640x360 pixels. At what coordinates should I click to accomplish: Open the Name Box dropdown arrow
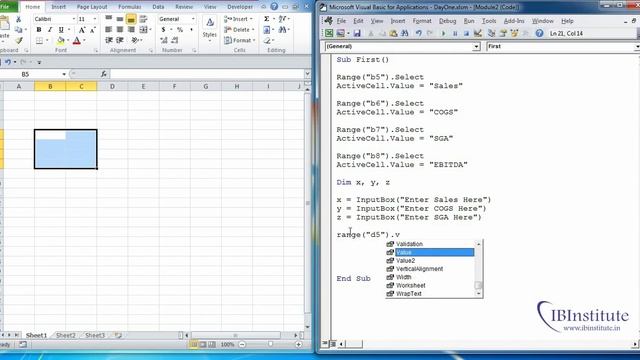64,74
